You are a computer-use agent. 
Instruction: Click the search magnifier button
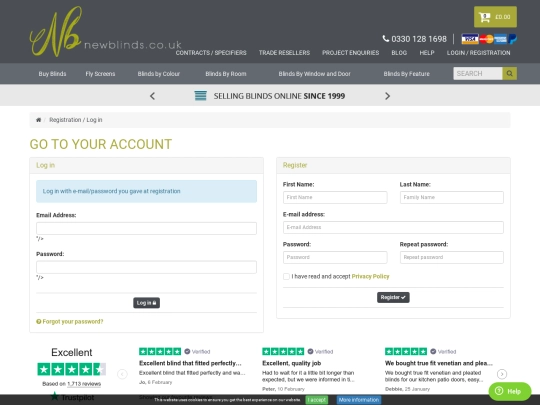pyautogui.click(x=510, y=73)
